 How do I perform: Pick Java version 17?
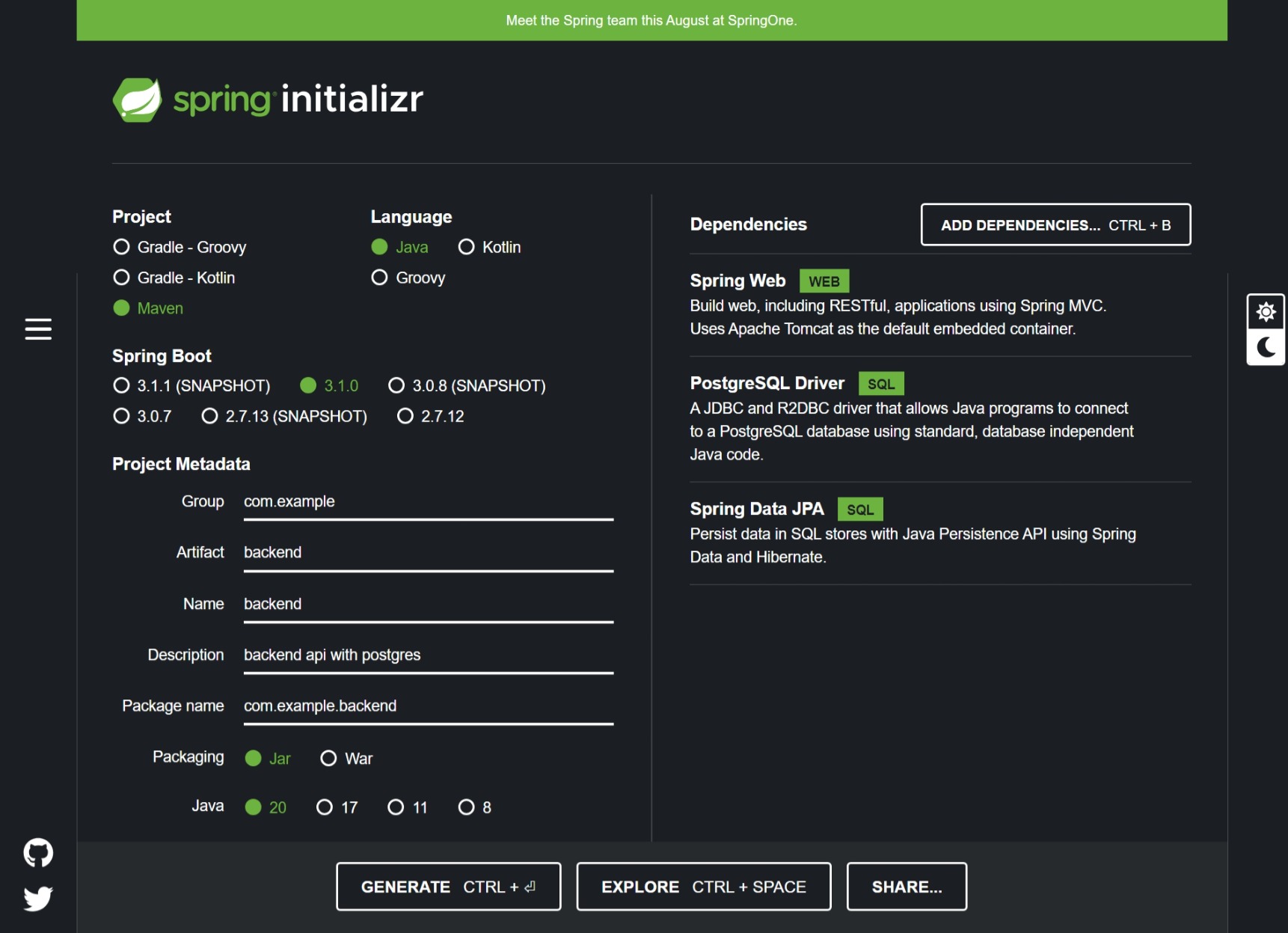pos(337,807)
